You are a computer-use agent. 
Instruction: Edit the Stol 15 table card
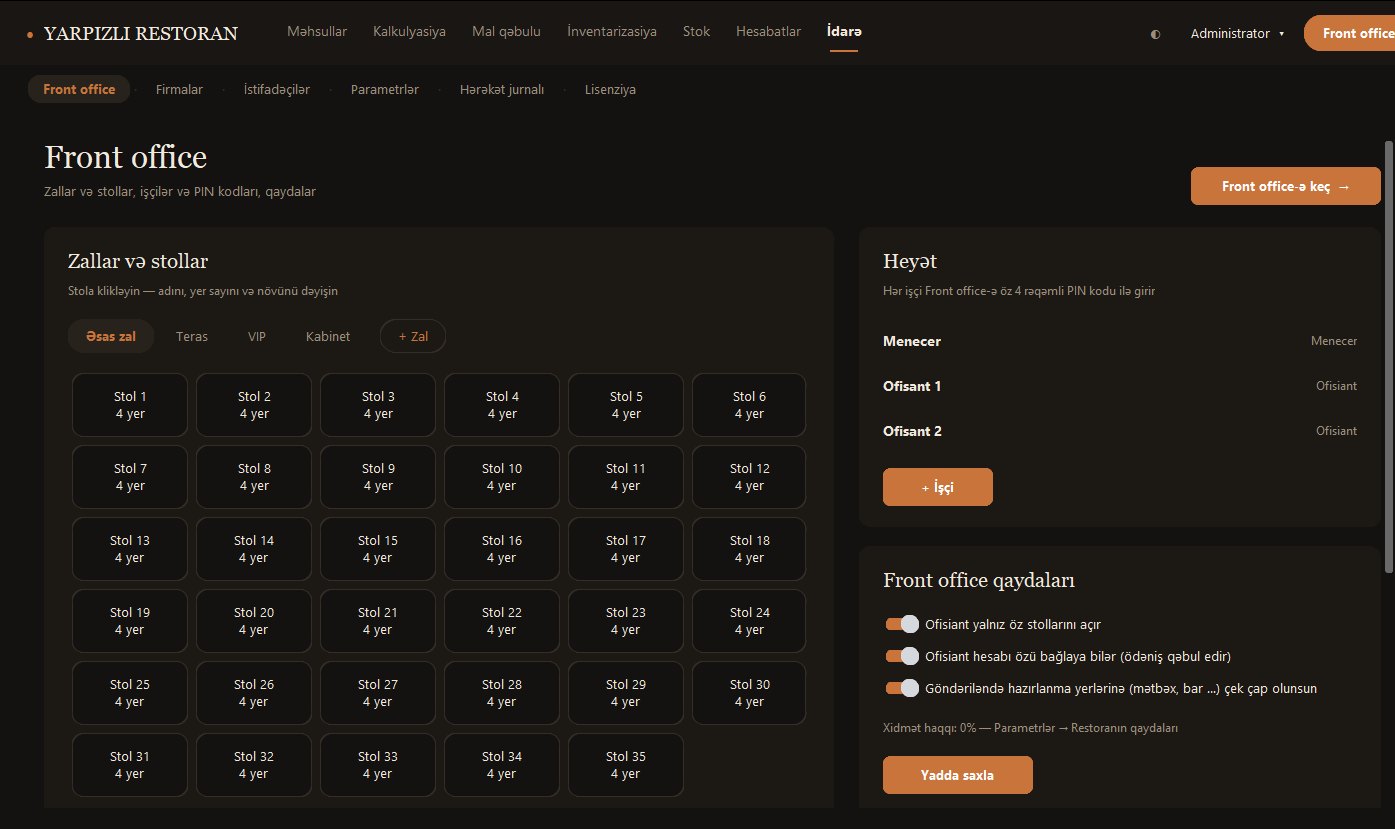378,549
